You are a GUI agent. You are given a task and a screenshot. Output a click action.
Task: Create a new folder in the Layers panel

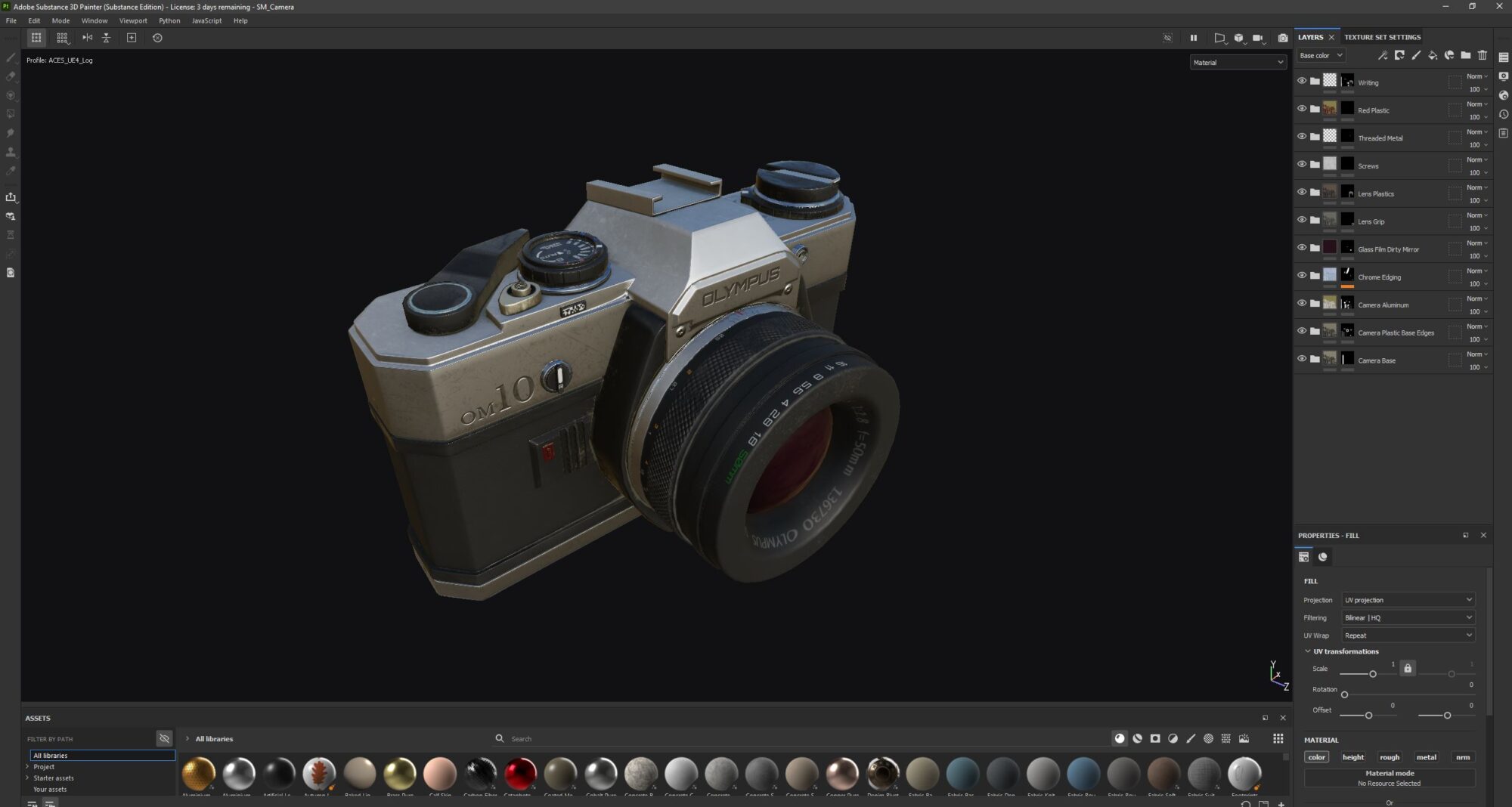pyautogui.click(x=1465, y=55)
